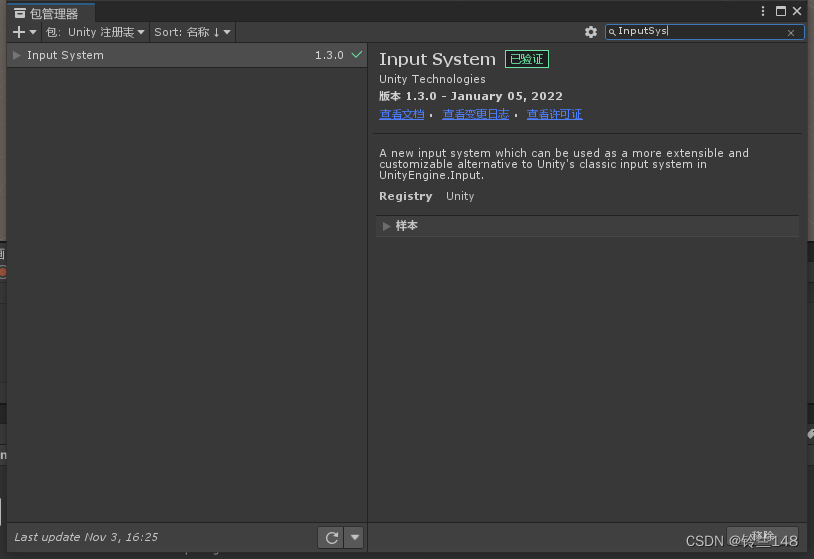
Task: Click the Remove button at bottom right
Action: (762, 537)
